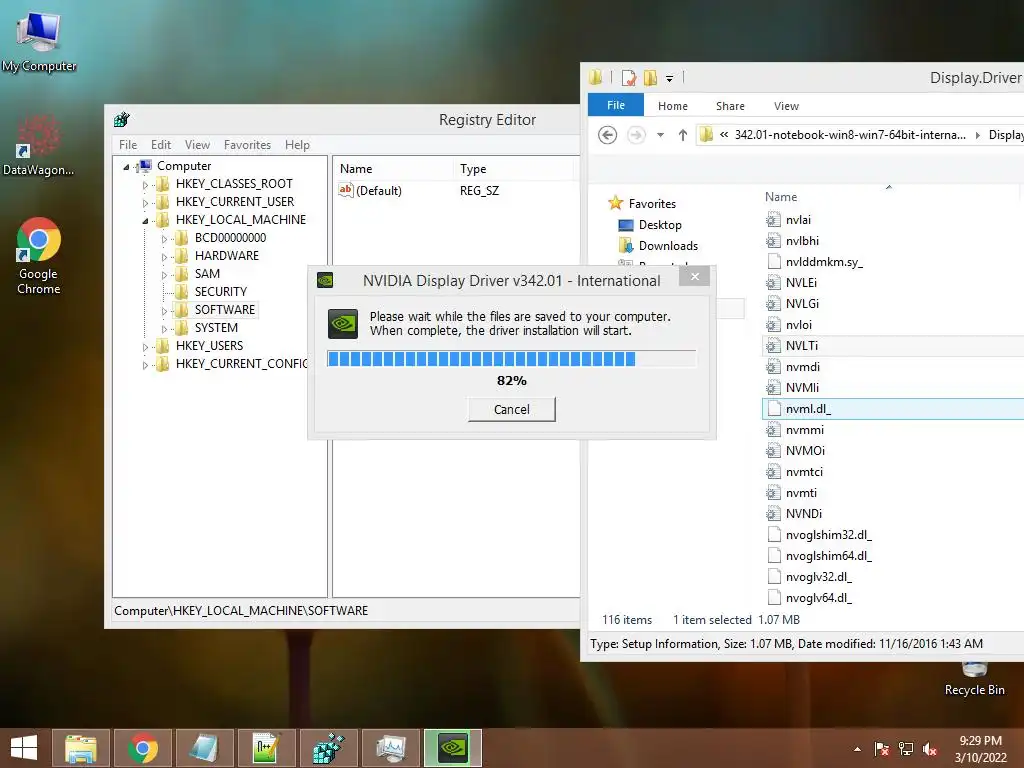The width and height of the screenshot is (1024, 768).
Task: Expand the HKEY_USERS key
Action: [x=145, y=347]
